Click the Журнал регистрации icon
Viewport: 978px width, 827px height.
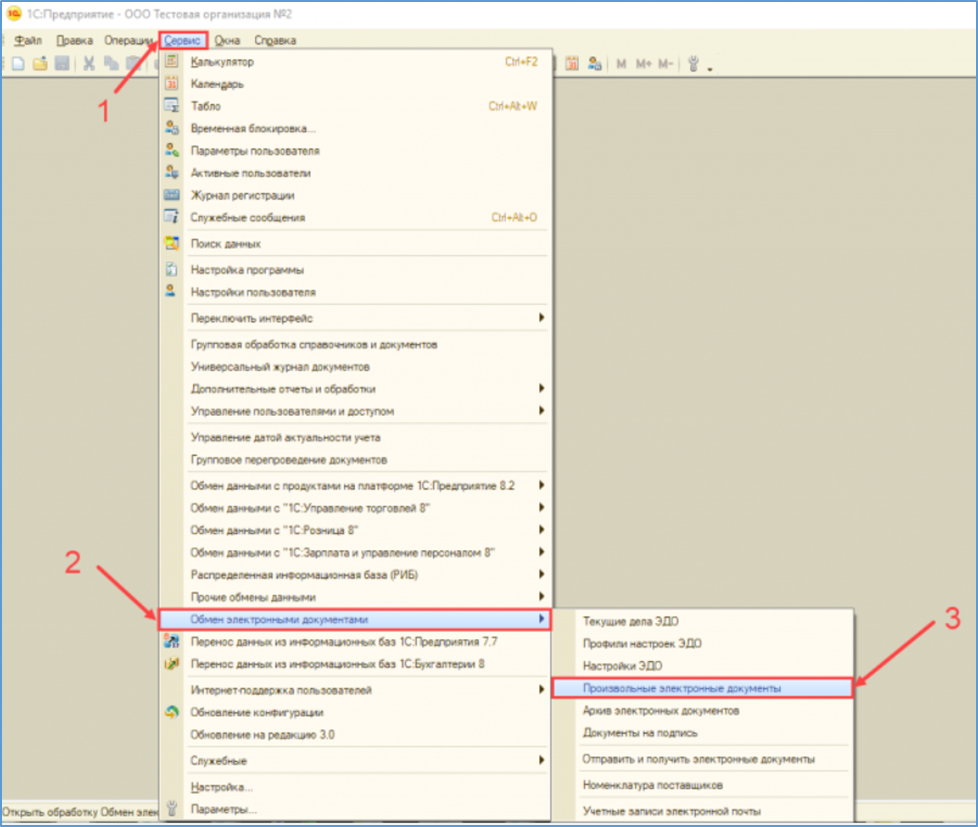click(x=172, y=195)
